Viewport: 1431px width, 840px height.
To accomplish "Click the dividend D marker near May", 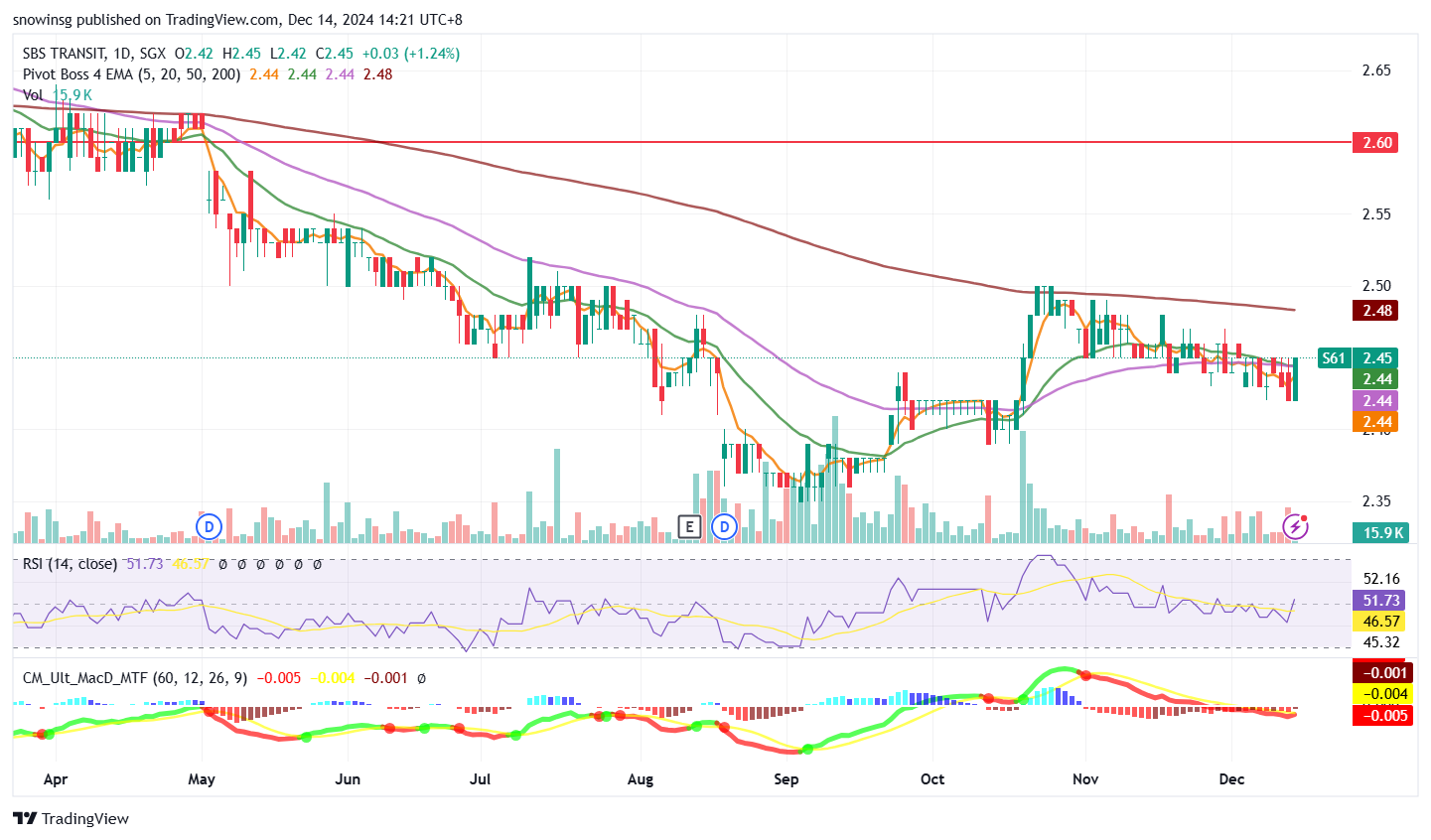I will (209, 526).
